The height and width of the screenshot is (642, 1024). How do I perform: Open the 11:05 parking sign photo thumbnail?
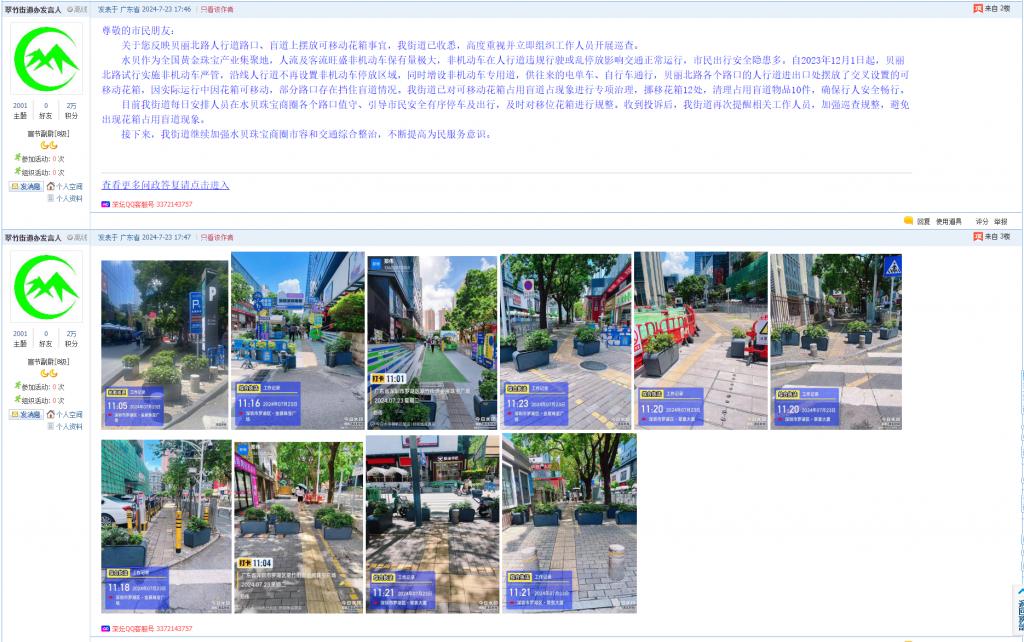click(x=165, y=343)
